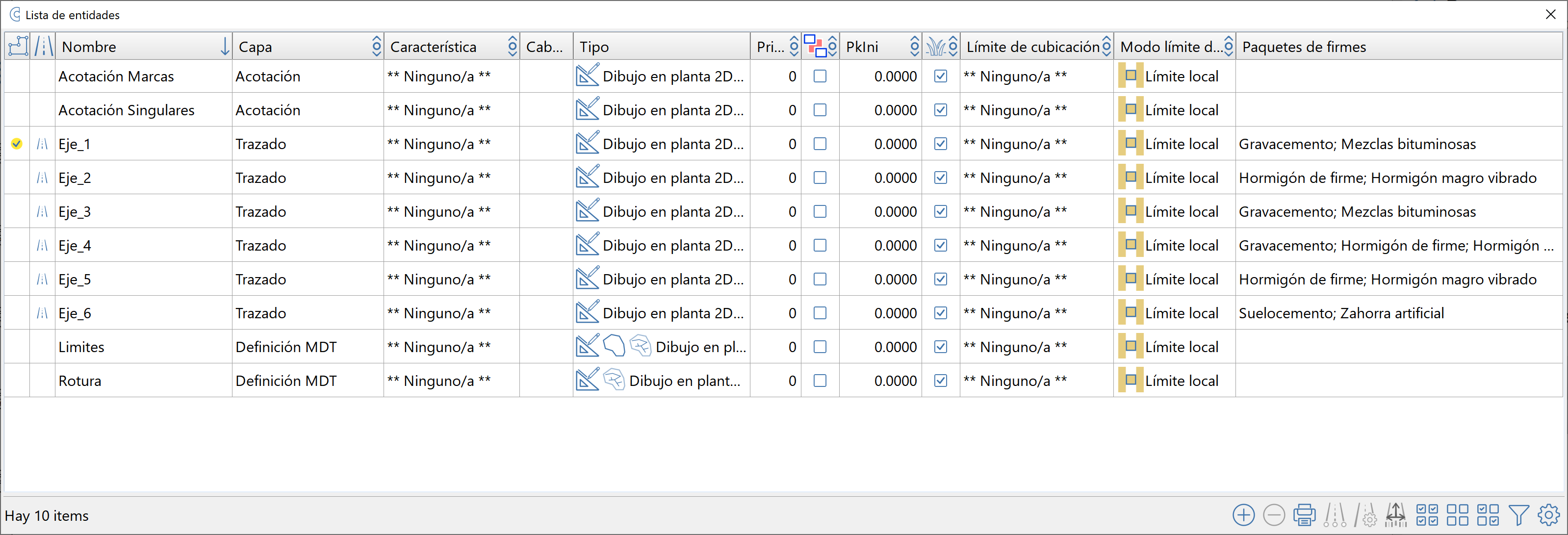Screen dimensions: 1568x535
Task: Click the 2D drawing icon in the Rotura row
Action: 588,381
